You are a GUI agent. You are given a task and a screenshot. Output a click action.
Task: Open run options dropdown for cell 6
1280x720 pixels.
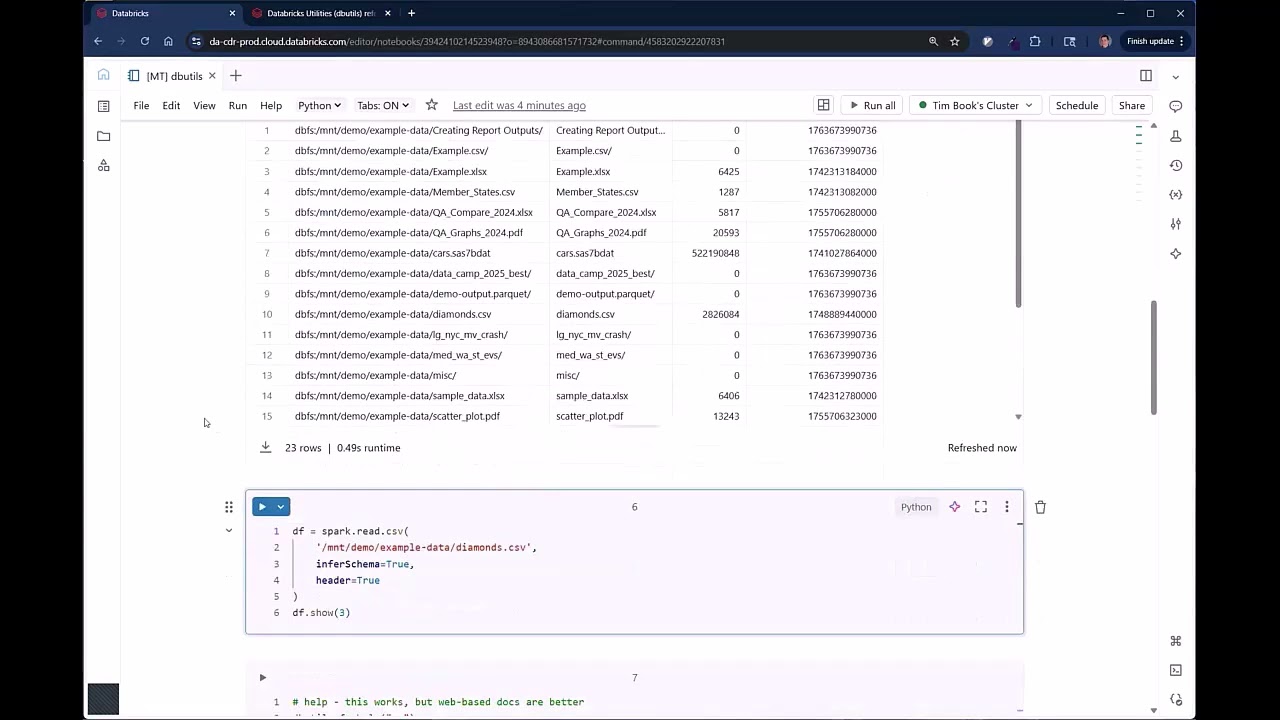tap(281, 507)
